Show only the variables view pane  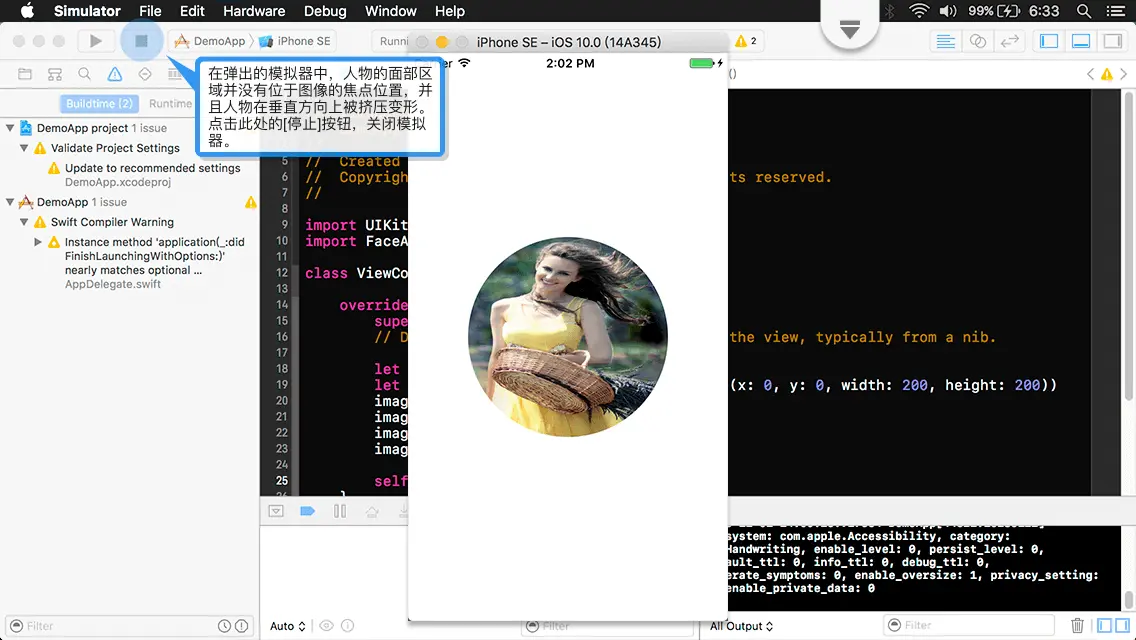(x=1105, y=625)
